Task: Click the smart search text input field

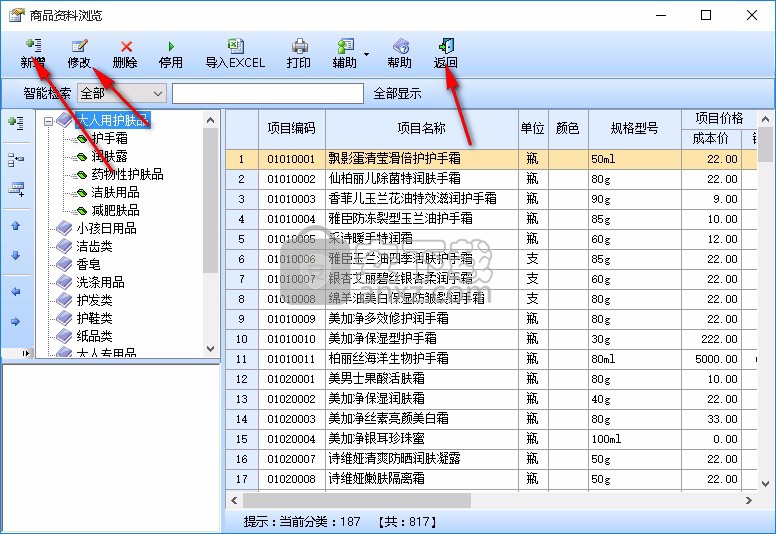Action: (268, 93)
